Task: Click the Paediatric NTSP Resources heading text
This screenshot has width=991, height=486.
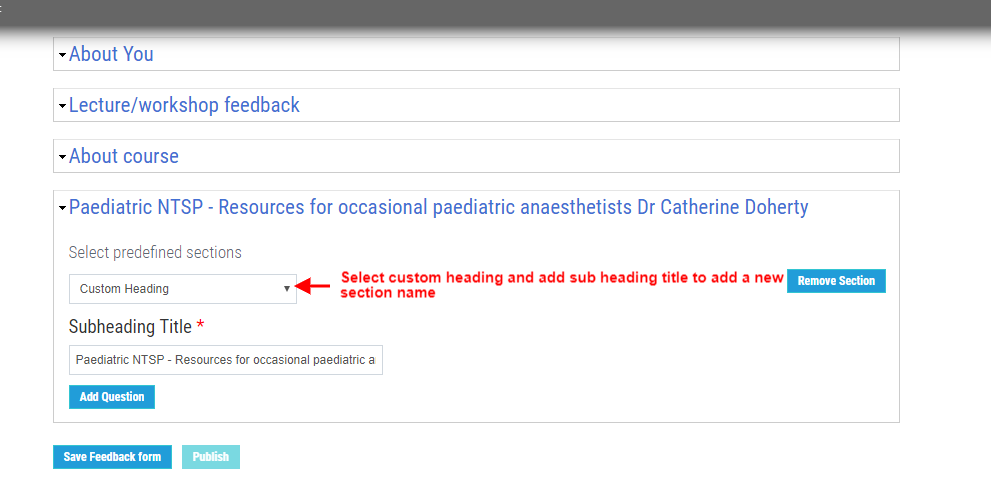Action: [x=439, y=207]
